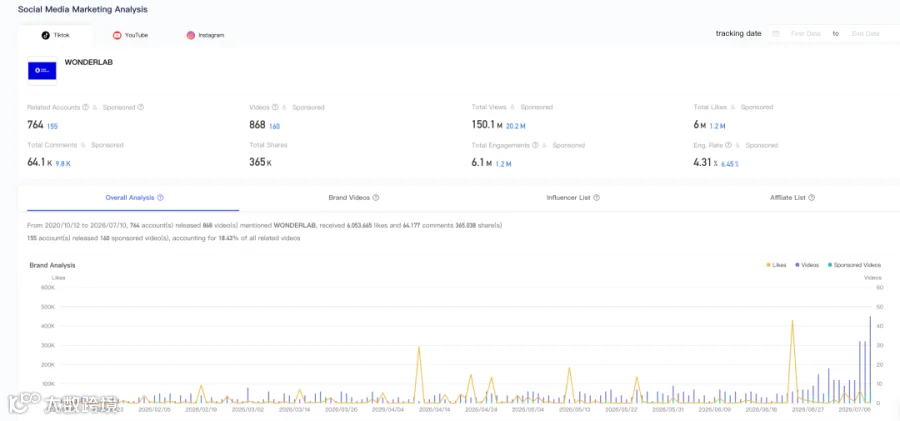Open the 1.2 M sponsored value under Total Engagements
The height and width of the screenshot is (421, 900).
[503, 164]
